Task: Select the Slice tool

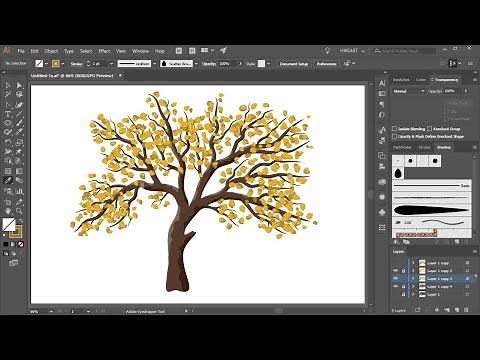Action: [19, 202]
